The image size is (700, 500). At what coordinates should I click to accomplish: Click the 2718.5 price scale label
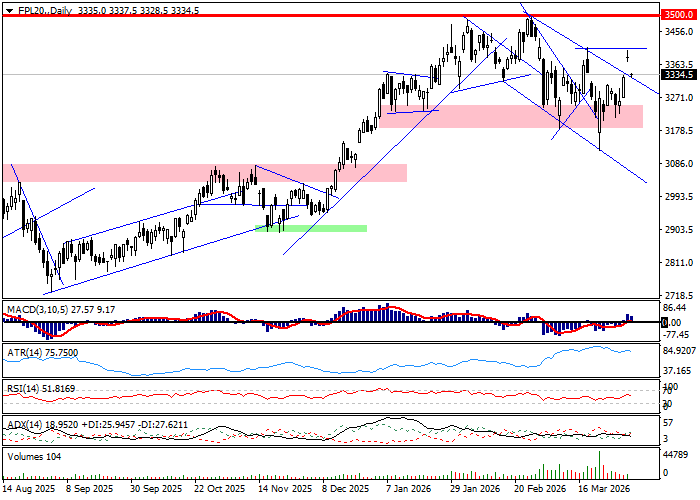679,296
